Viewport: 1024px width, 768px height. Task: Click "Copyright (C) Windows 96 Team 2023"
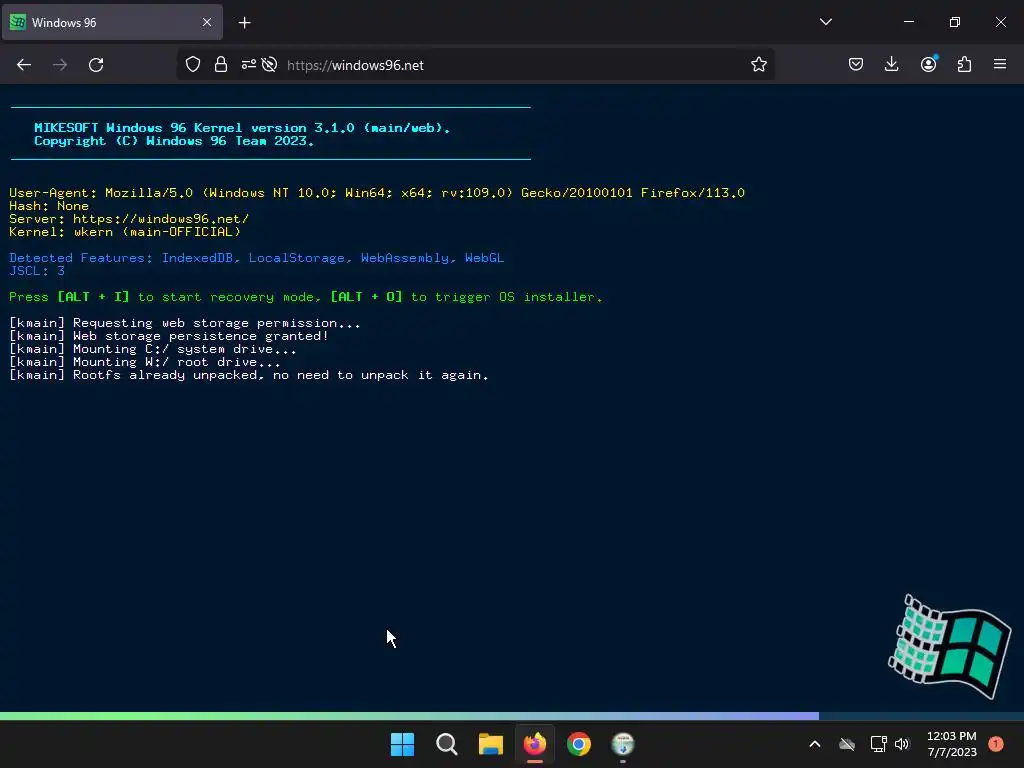(174, 141)
